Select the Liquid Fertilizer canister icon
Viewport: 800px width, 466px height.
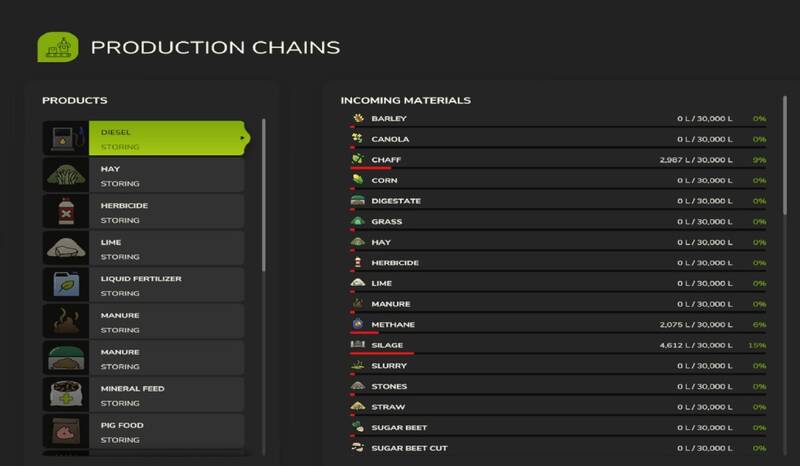[65, 284]
